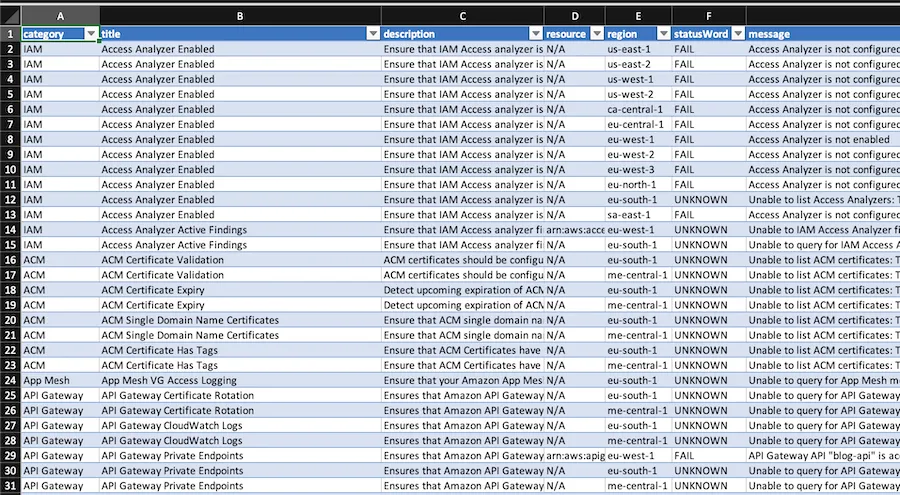The image size is (900, 495).
Task: Open the region column filter dropdown
Action: click(664, 34)
